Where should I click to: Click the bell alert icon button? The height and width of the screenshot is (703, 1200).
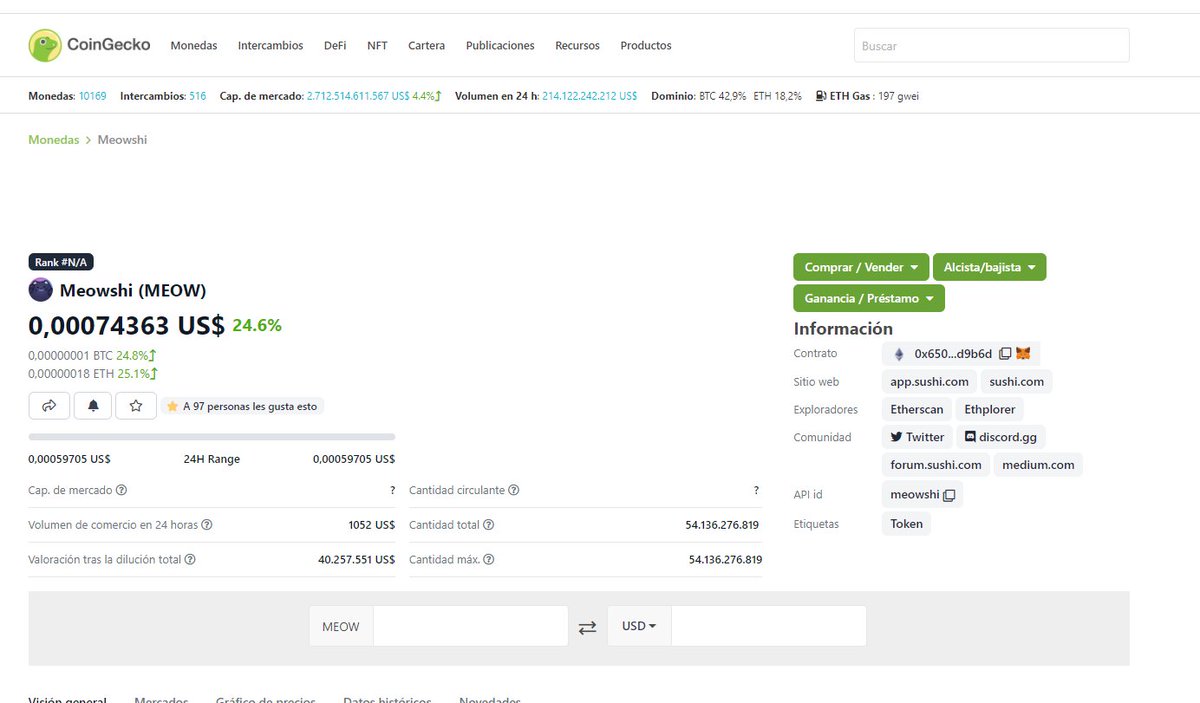coord(93,406)
